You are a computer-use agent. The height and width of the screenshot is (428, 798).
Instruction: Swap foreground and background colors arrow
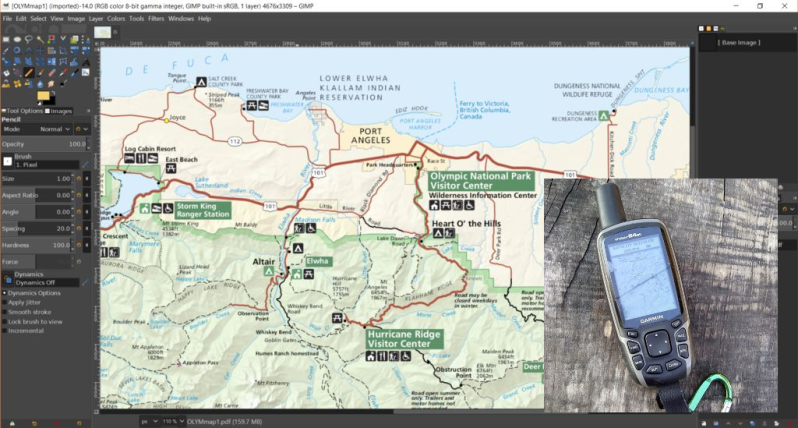tap(53, 93)
